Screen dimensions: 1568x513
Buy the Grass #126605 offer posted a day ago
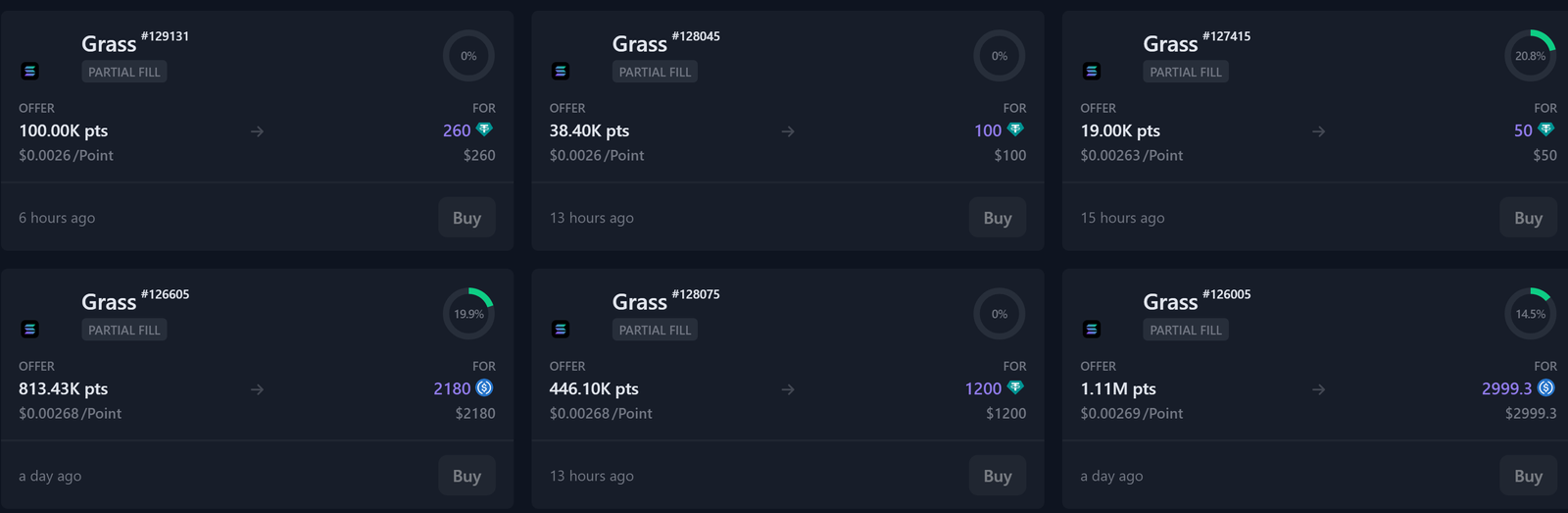(466, 476)
